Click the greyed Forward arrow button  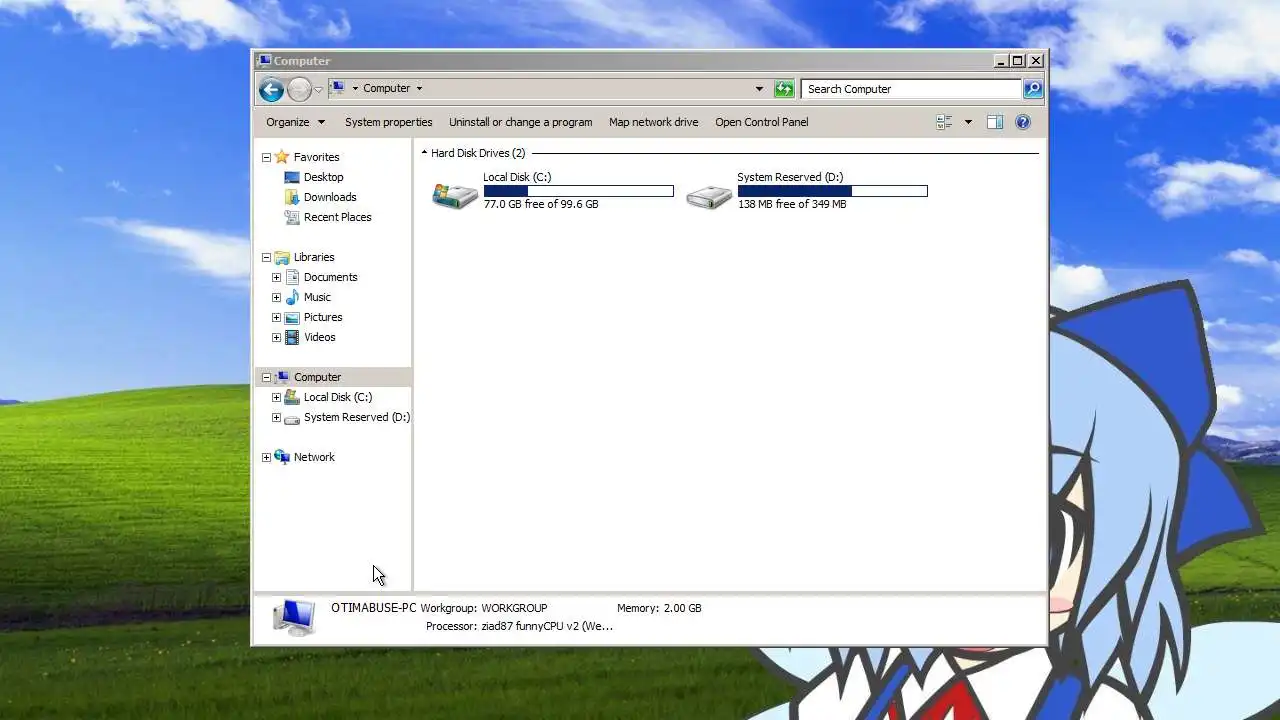pyautogui.click(x=299, y=89)
